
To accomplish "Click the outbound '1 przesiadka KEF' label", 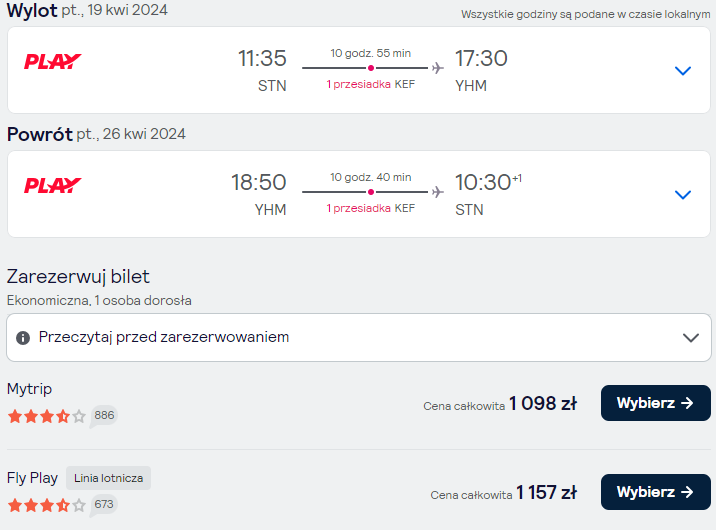I will coord(370,84).
